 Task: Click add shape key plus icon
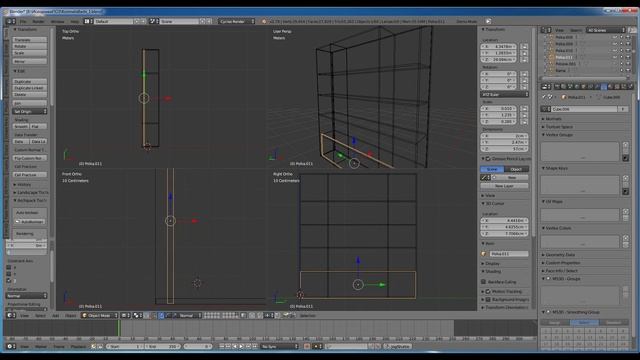[x=625, y=179]
